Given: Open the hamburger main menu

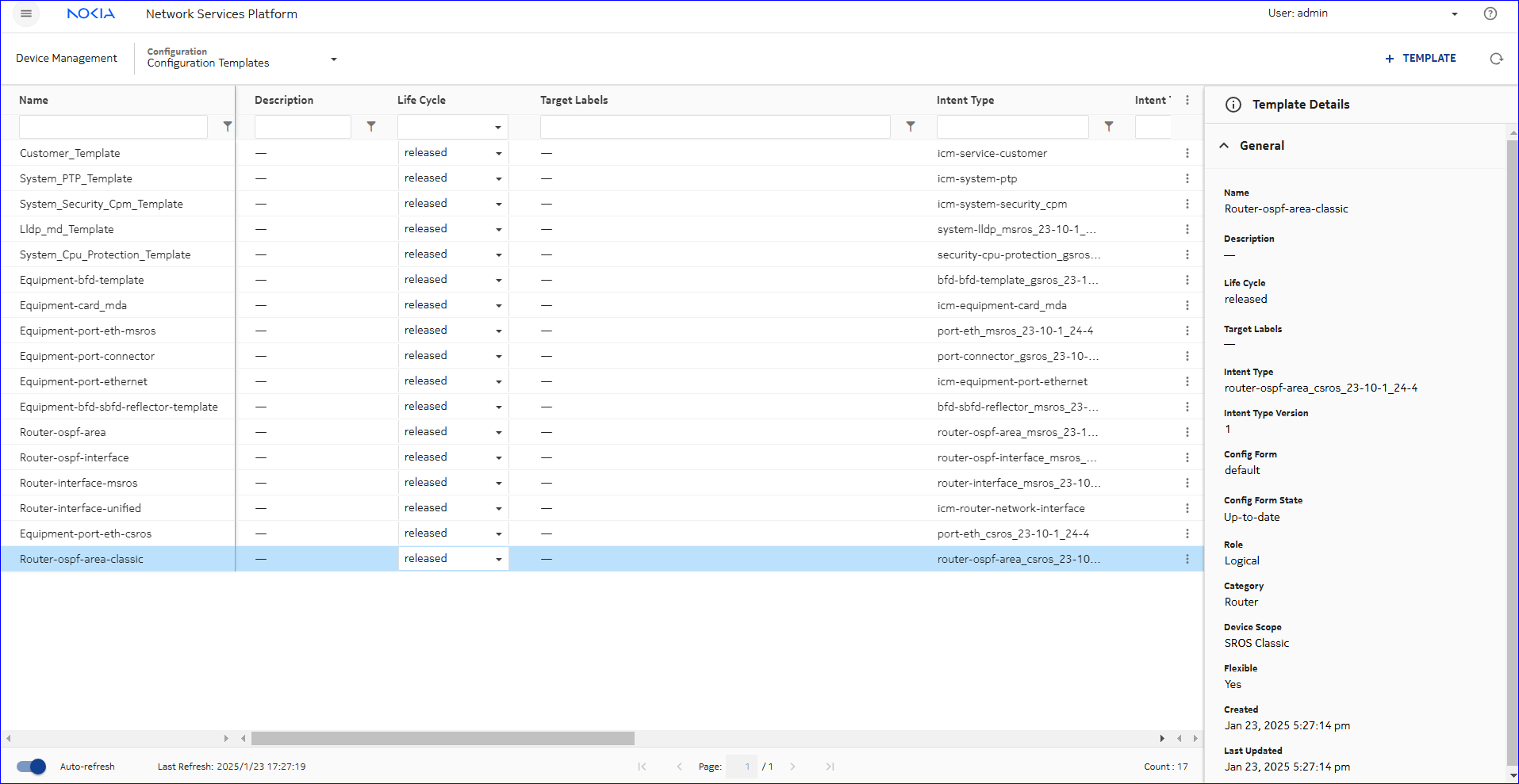Looking at the screenshot, I should click(x=26, y=13).
